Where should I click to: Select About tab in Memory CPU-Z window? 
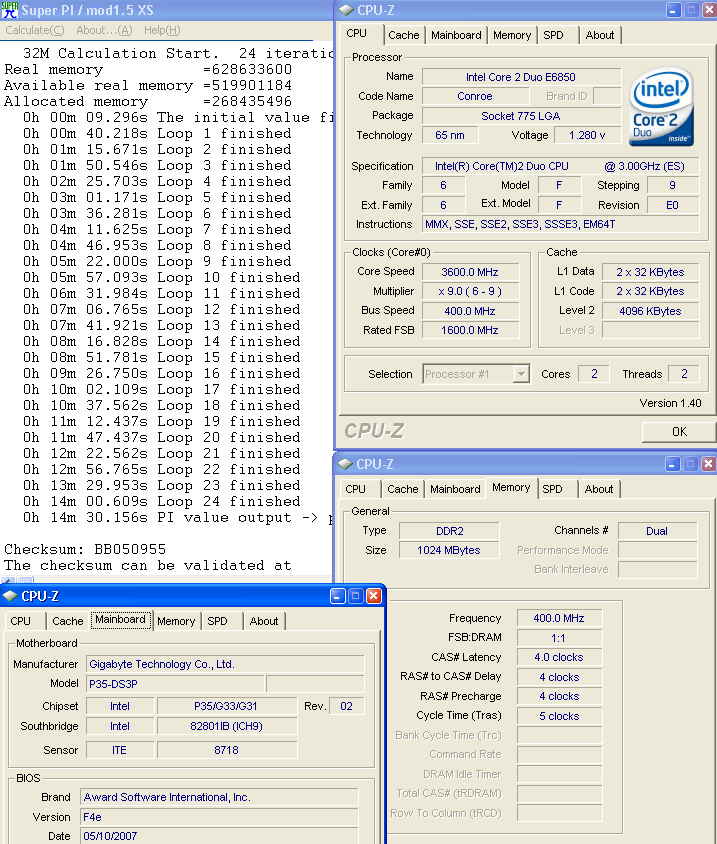click(599, 489)
